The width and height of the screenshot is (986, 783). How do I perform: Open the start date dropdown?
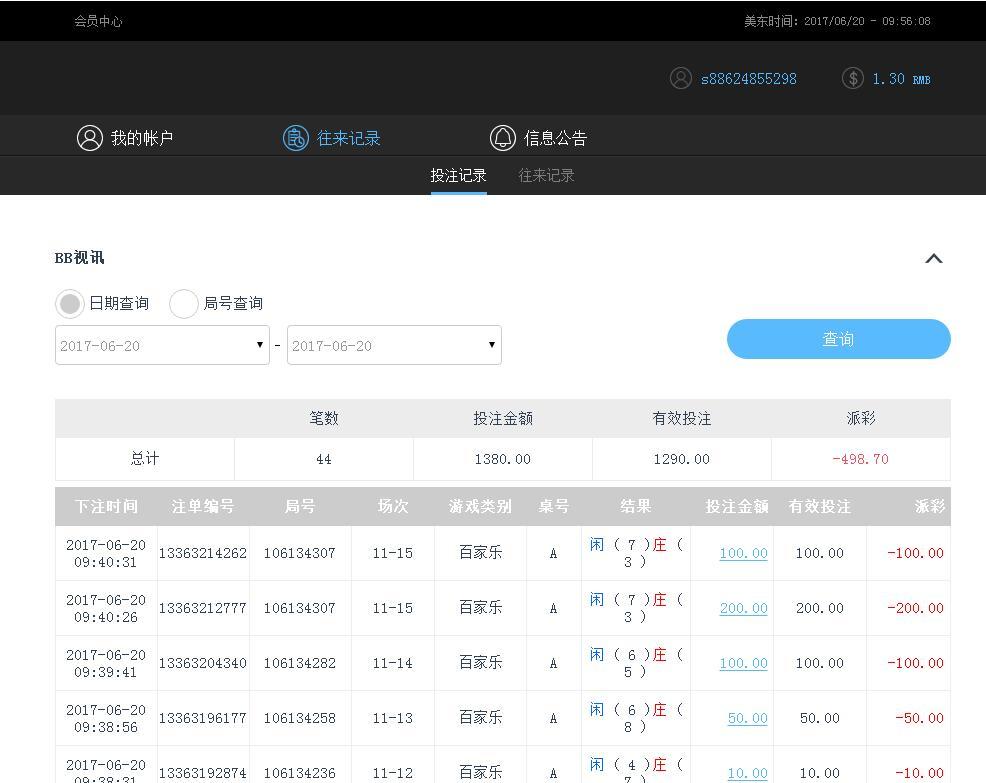pyautogui.click(x=162, y=345)
